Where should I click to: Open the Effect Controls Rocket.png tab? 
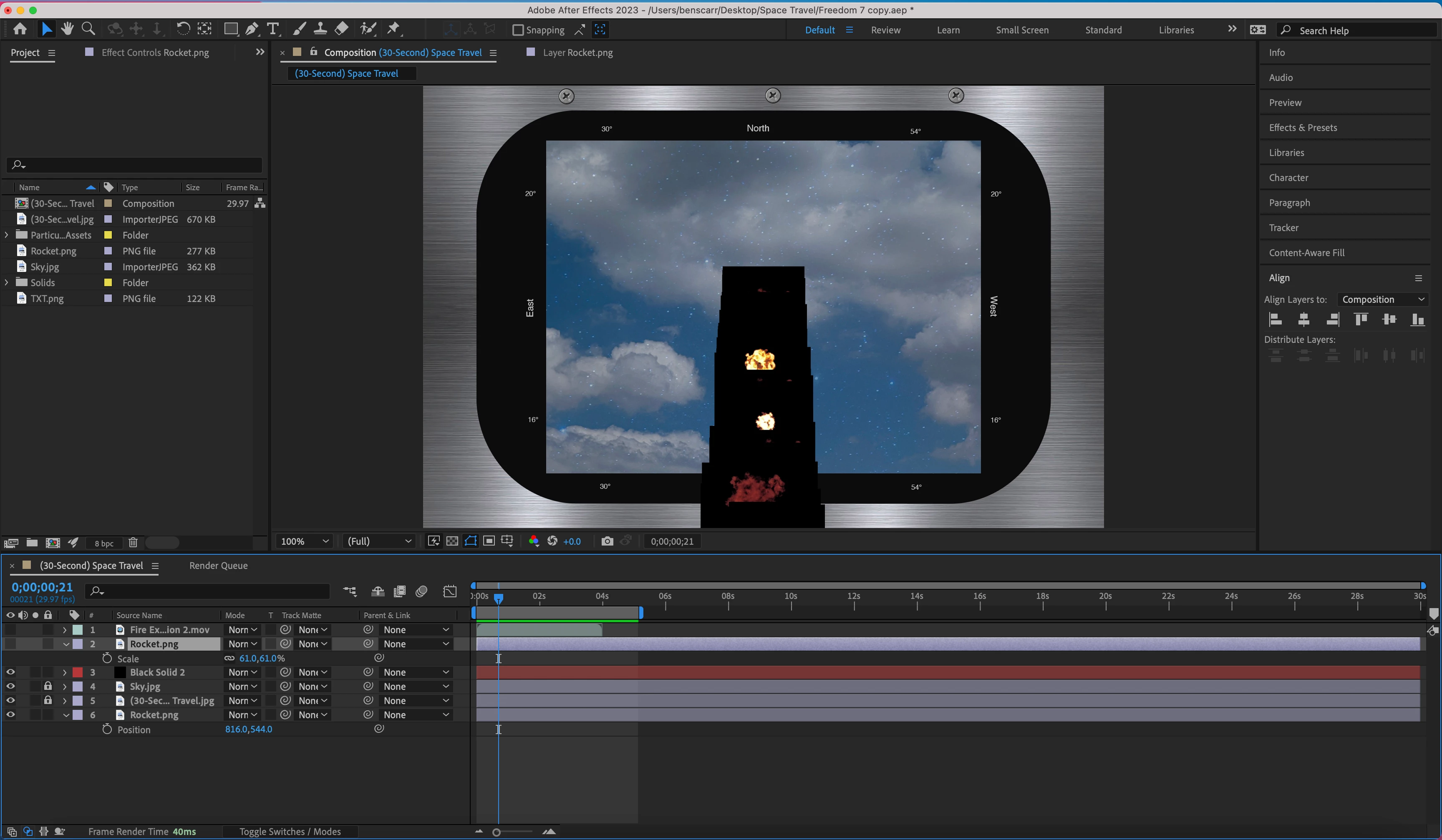(155, 52)
